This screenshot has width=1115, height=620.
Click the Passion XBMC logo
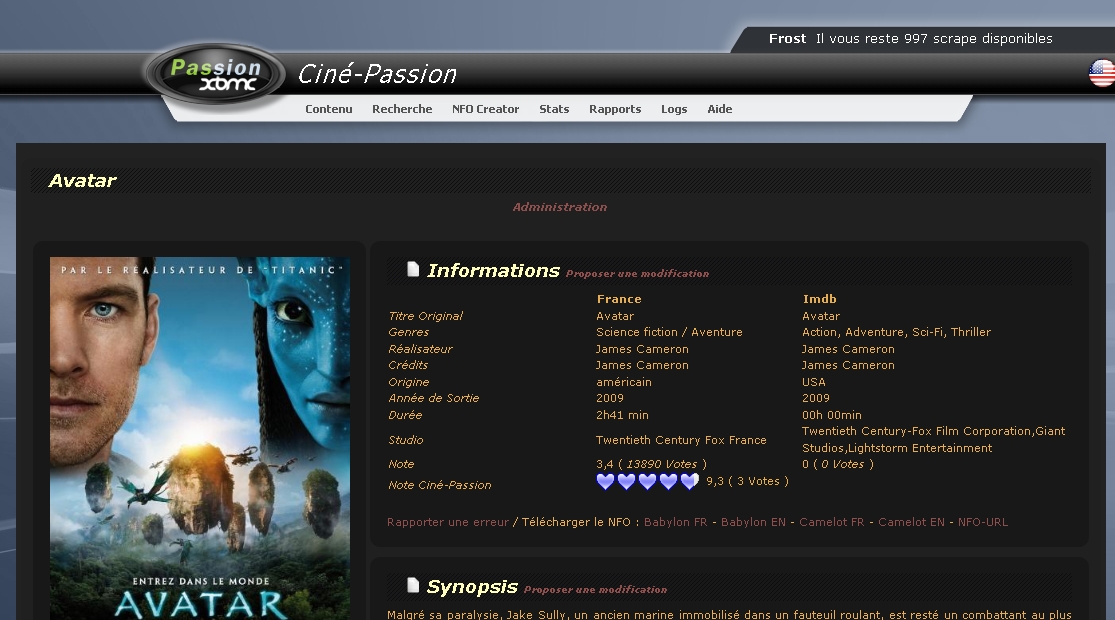click(x=215, y=75)
